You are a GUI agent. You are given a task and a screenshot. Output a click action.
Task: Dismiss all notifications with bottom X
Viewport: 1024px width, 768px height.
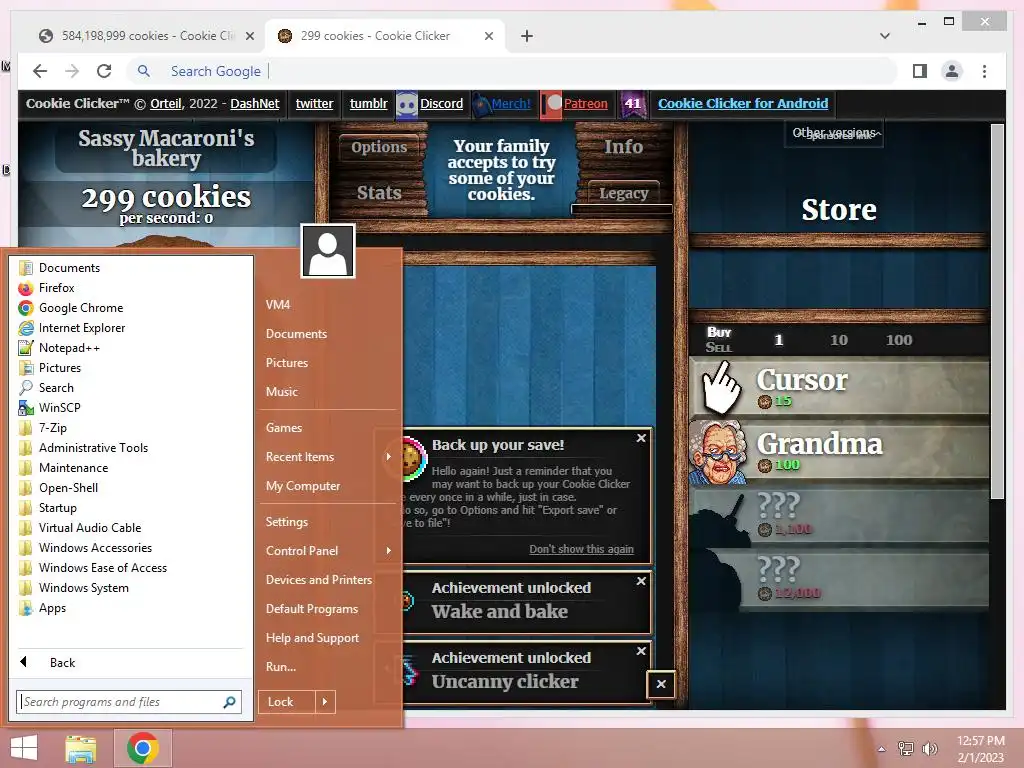click(661, 684)
